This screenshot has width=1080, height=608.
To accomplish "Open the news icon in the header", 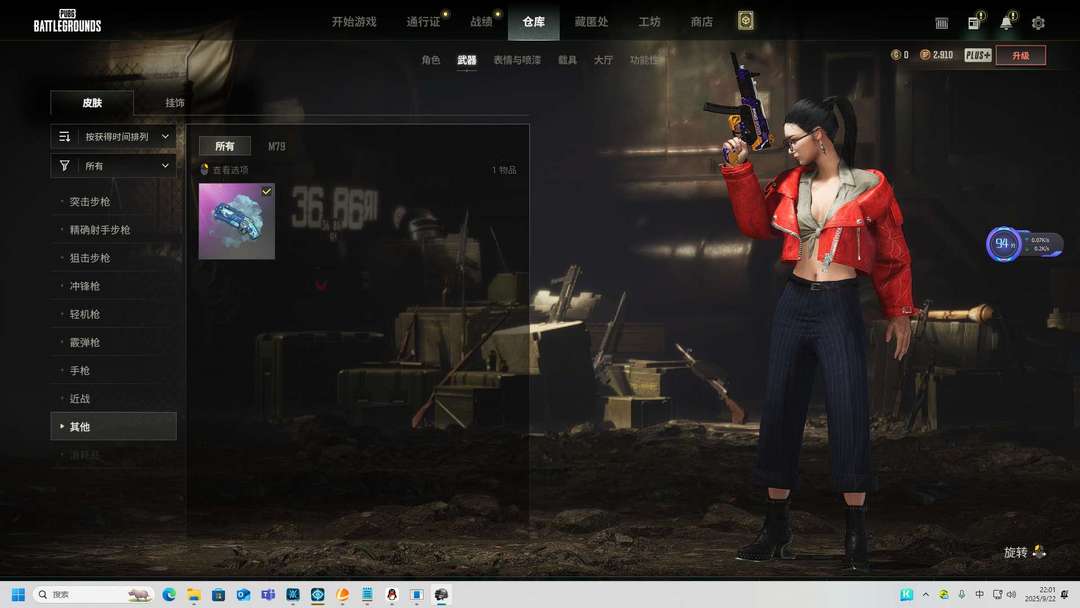I will (x=975, y=23).
